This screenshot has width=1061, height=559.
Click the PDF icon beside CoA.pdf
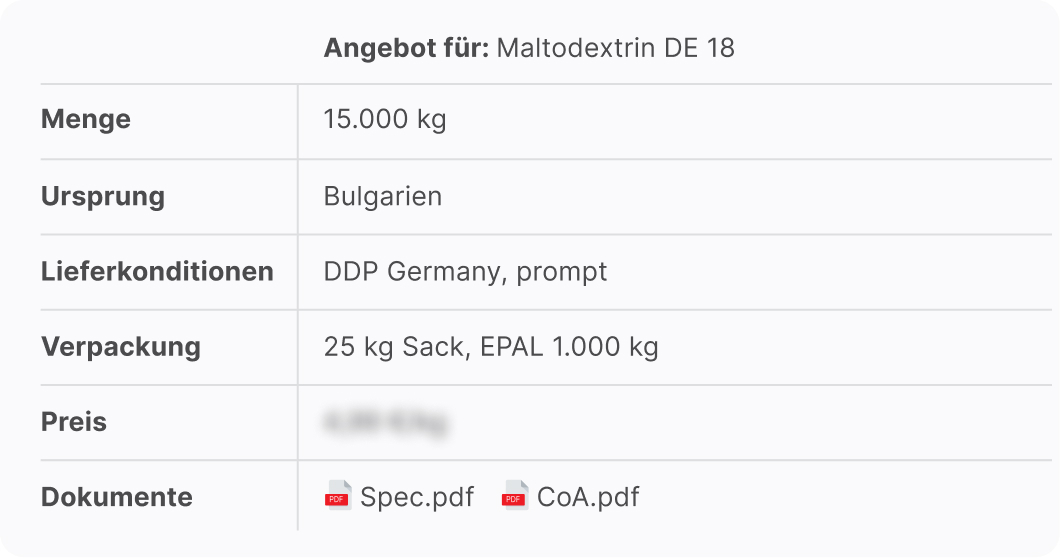click(x=515, y=496)
